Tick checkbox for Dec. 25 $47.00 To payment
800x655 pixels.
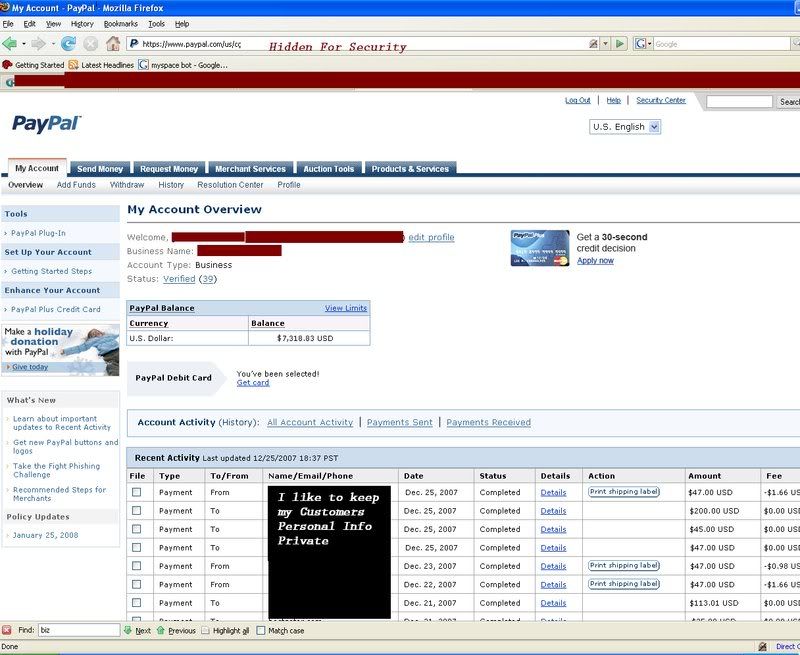[x=136, y=547]
